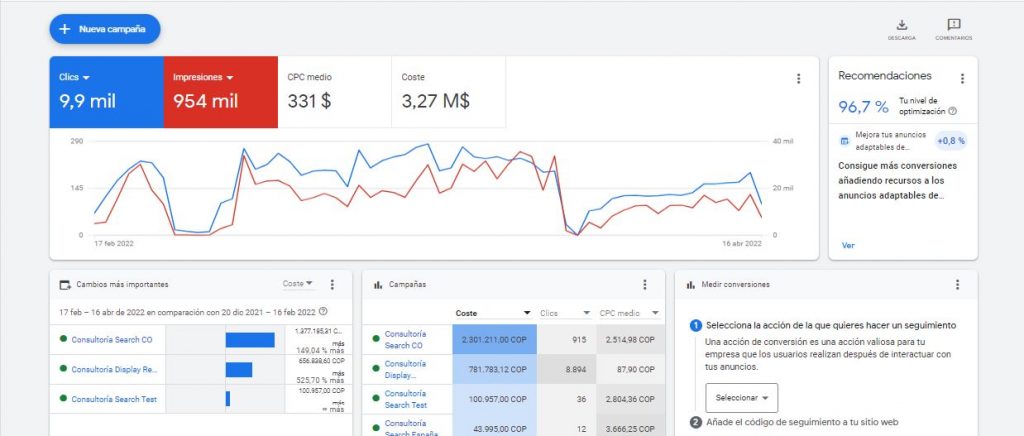1024x436 pixels.
Task: Click the date comparison help icon
Action: point(323,312)
